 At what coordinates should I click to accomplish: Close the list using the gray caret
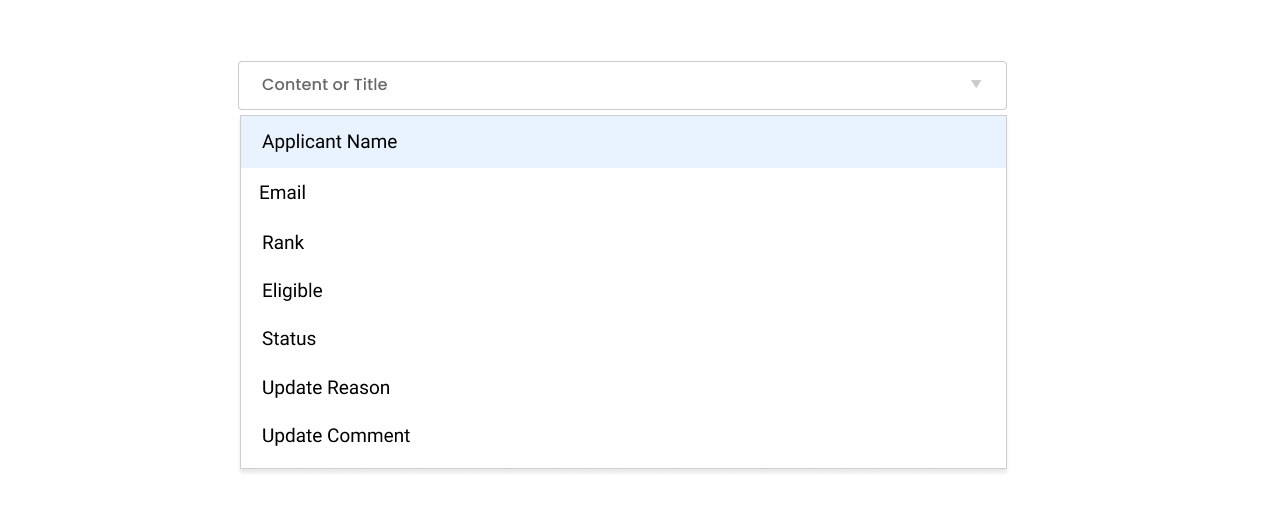point(976,84)
